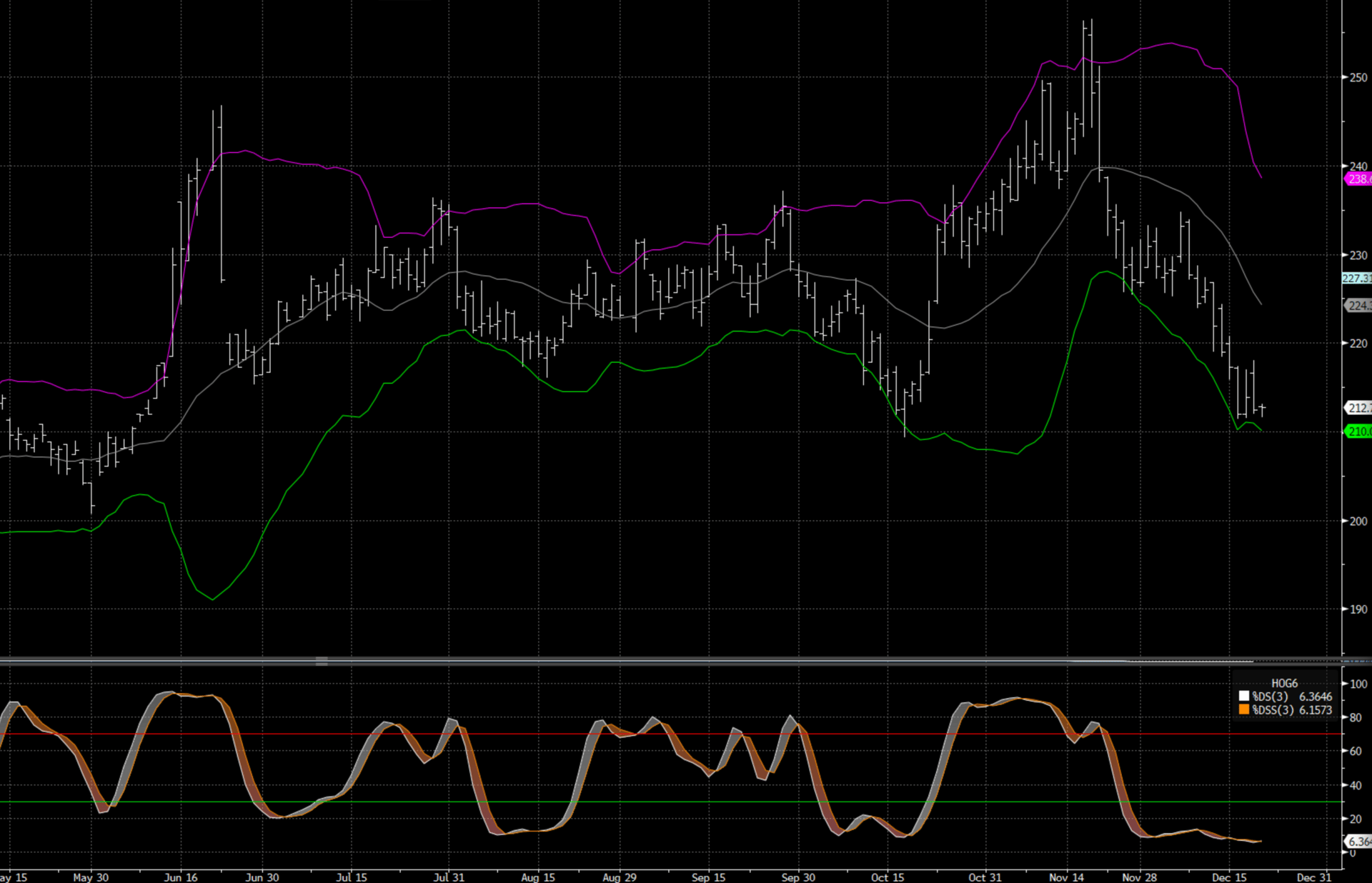Click the 100 level on oscillator axis
Viewport: 1372px width, 883px height.
(x=1358, y=684)
